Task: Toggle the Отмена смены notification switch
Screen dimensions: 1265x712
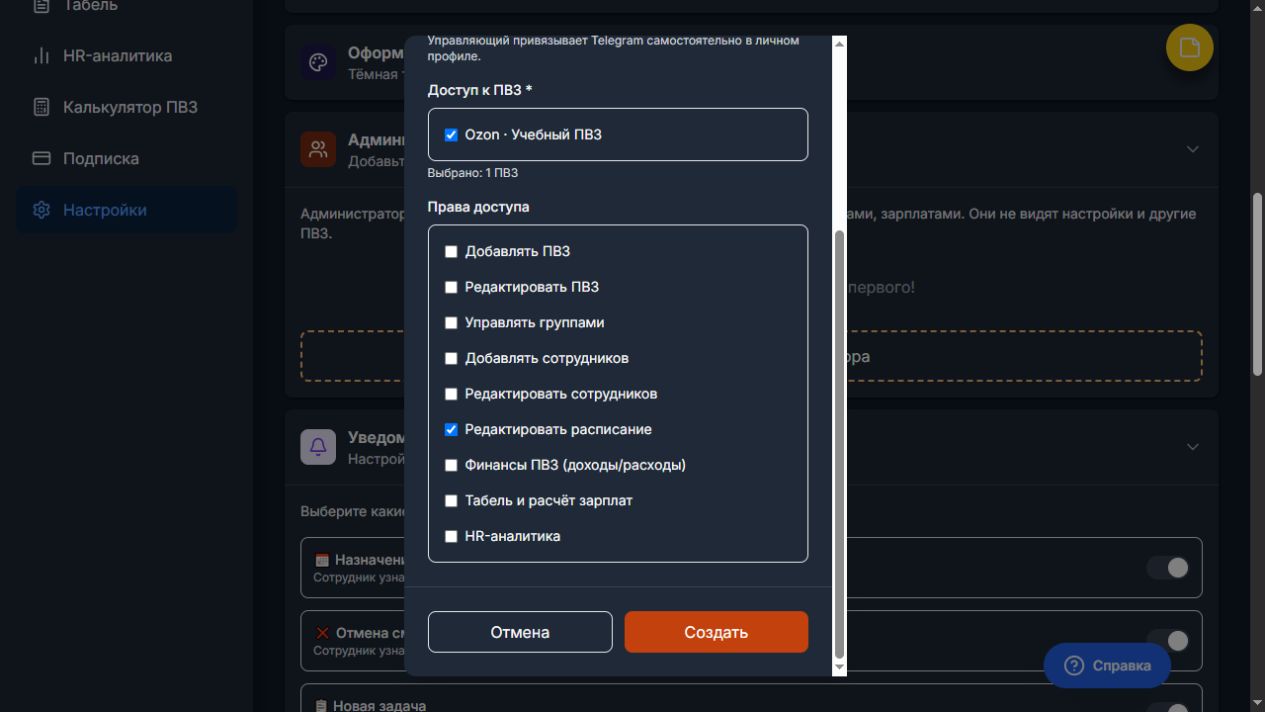Action: pyautogui.click(x=1167, y=641)
